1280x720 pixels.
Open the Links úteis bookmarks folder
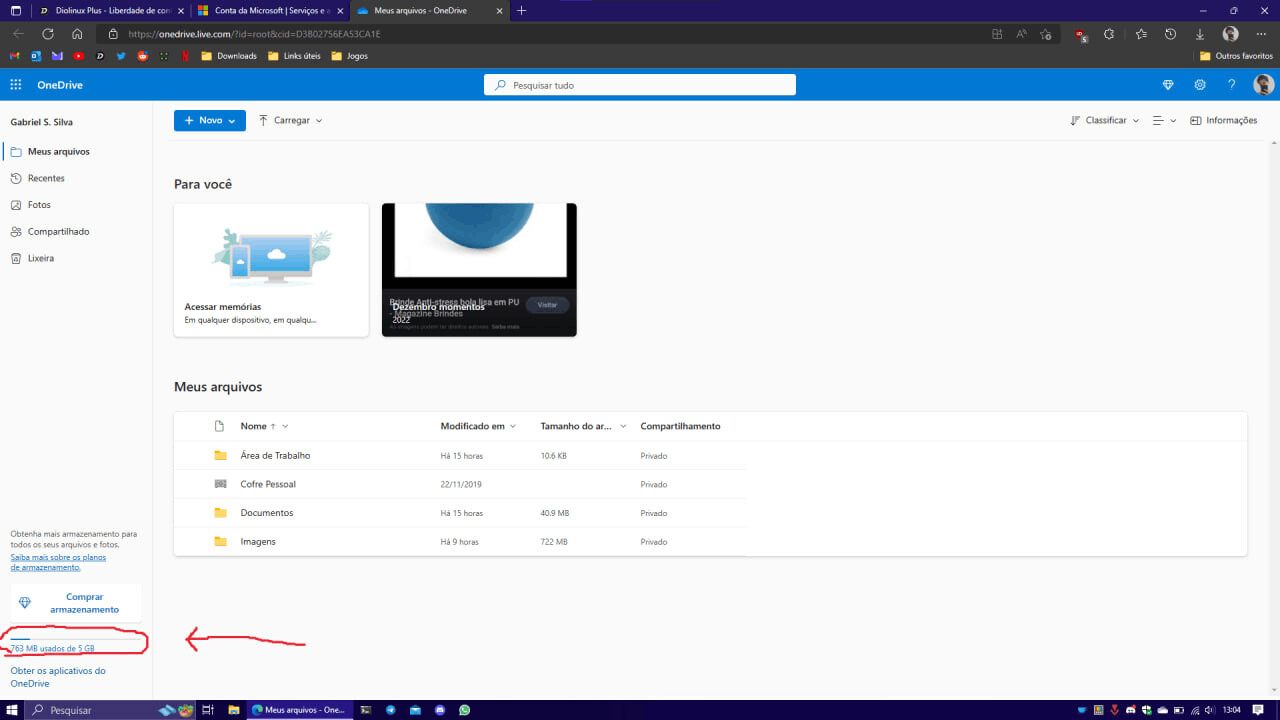(294, 56)
